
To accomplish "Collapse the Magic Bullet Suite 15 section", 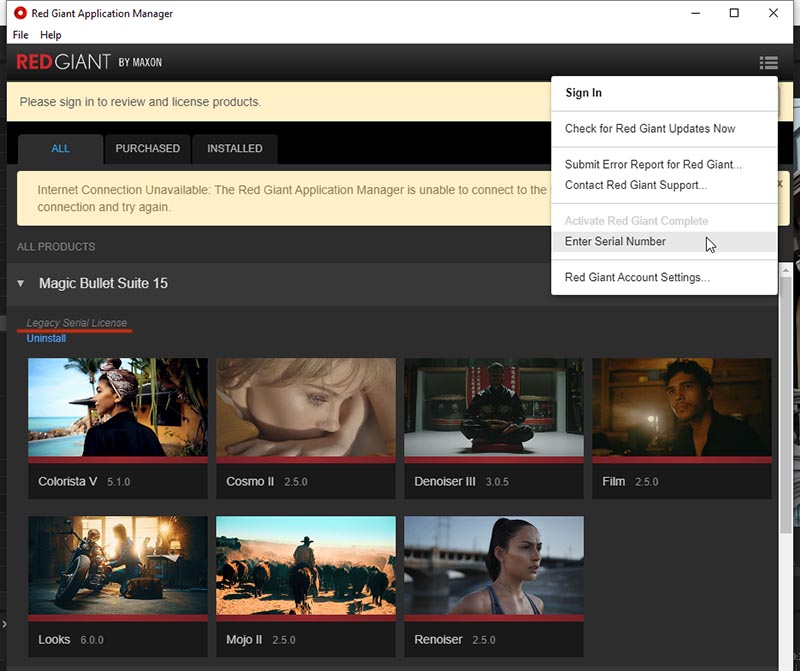I will click(x=20, y=283).
